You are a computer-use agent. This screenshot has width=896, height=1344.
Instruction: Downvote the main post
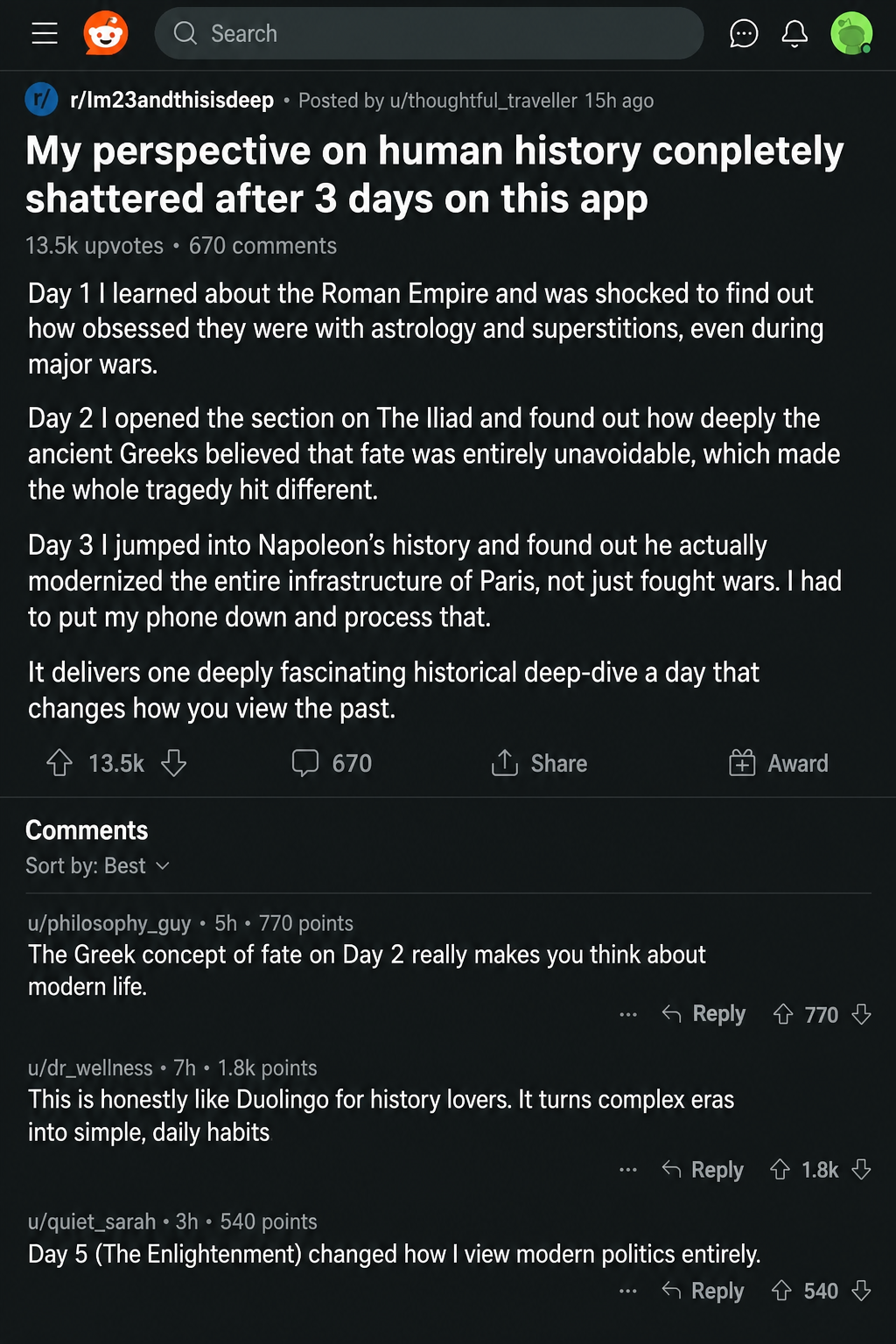pos(174,763)
